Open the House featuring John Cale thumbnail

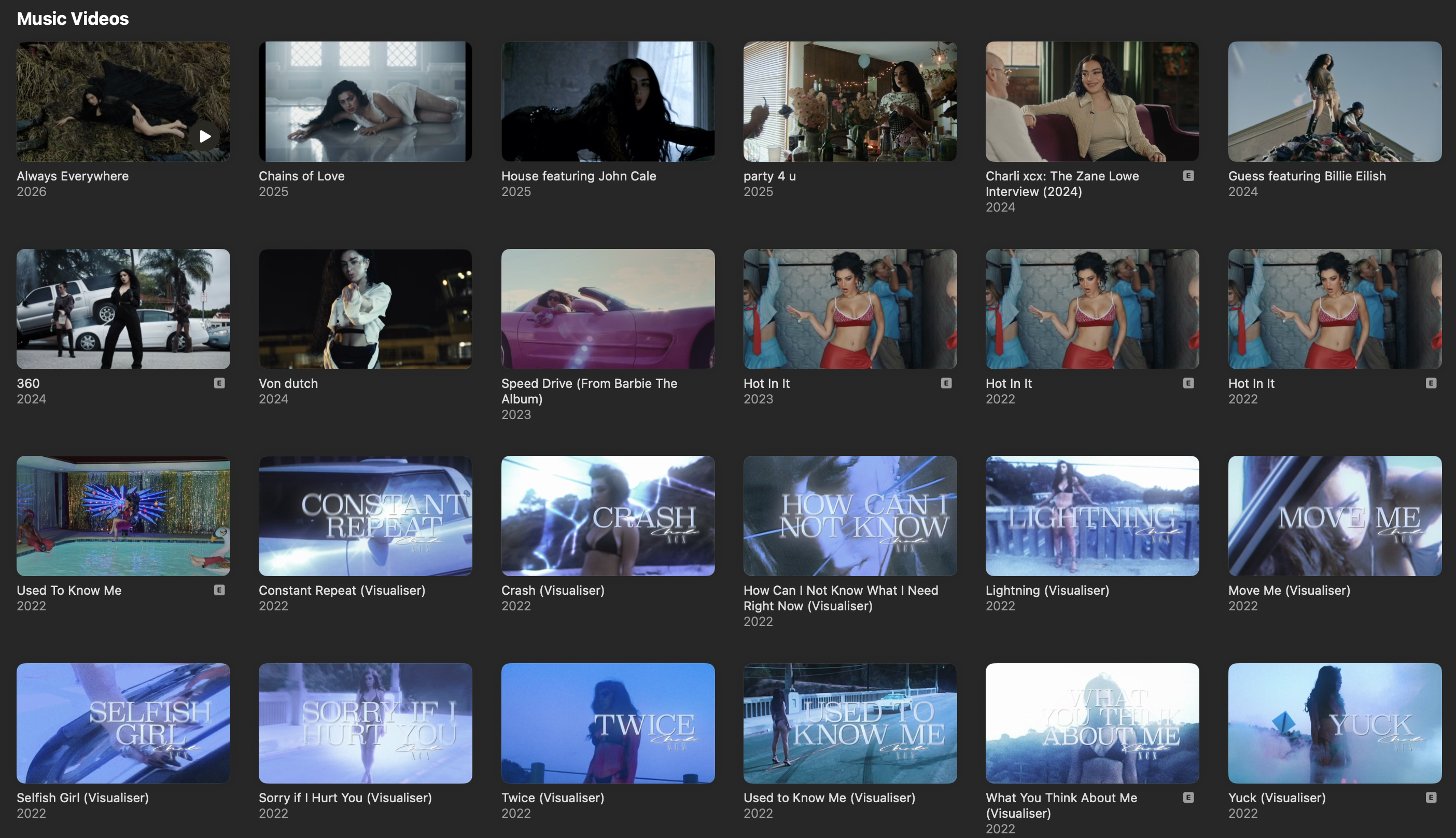pyautogui.click(x=608, y=101)
